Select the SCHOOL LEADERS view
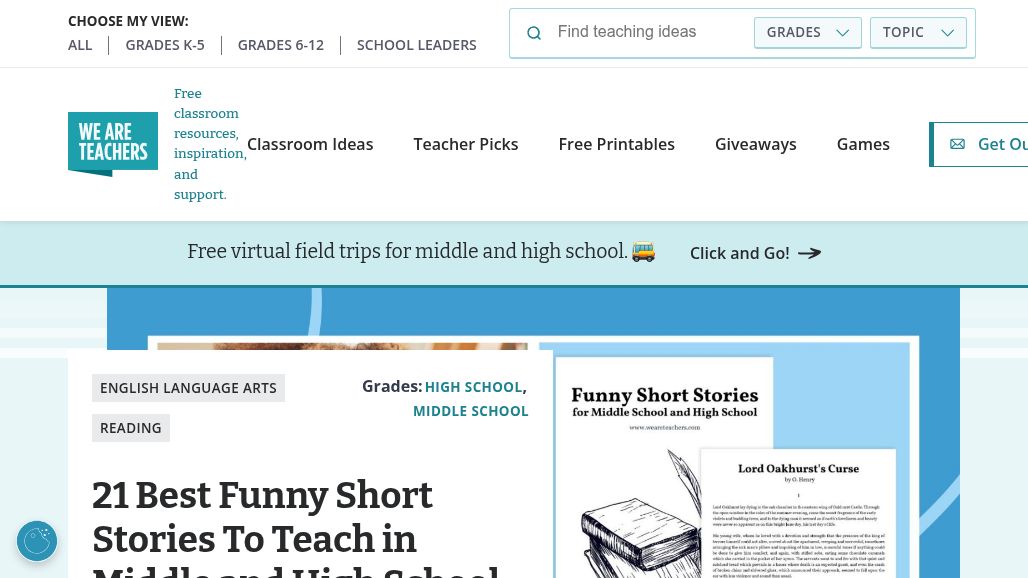 [x=417, y=45]
